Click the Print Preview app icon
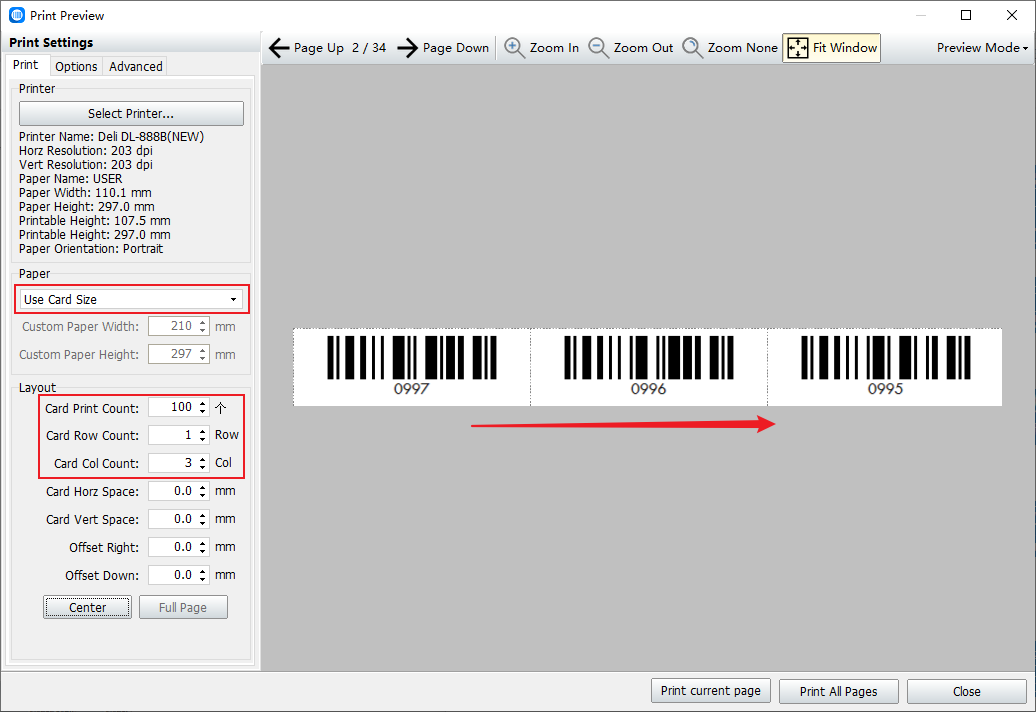The height and width of the screenshot is (712, 1036). pos(17,15)
